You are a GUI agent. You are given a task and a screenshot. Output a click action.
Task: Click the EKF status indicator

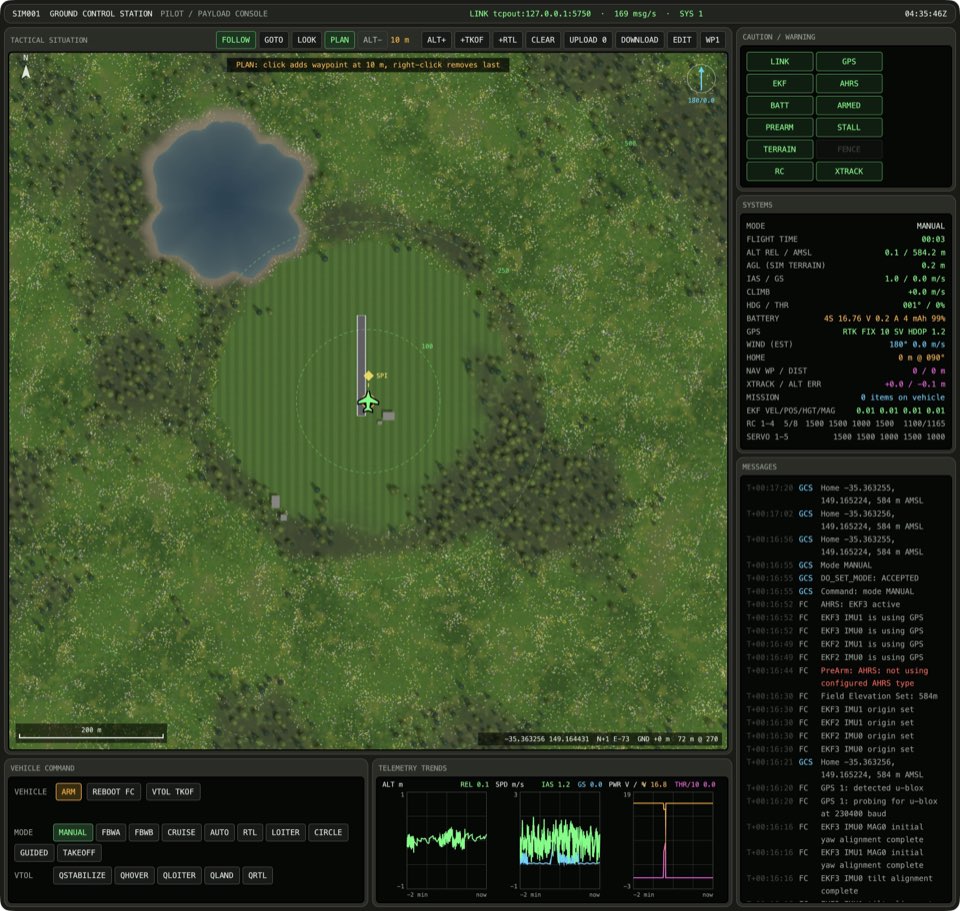(x=779, y=83)
